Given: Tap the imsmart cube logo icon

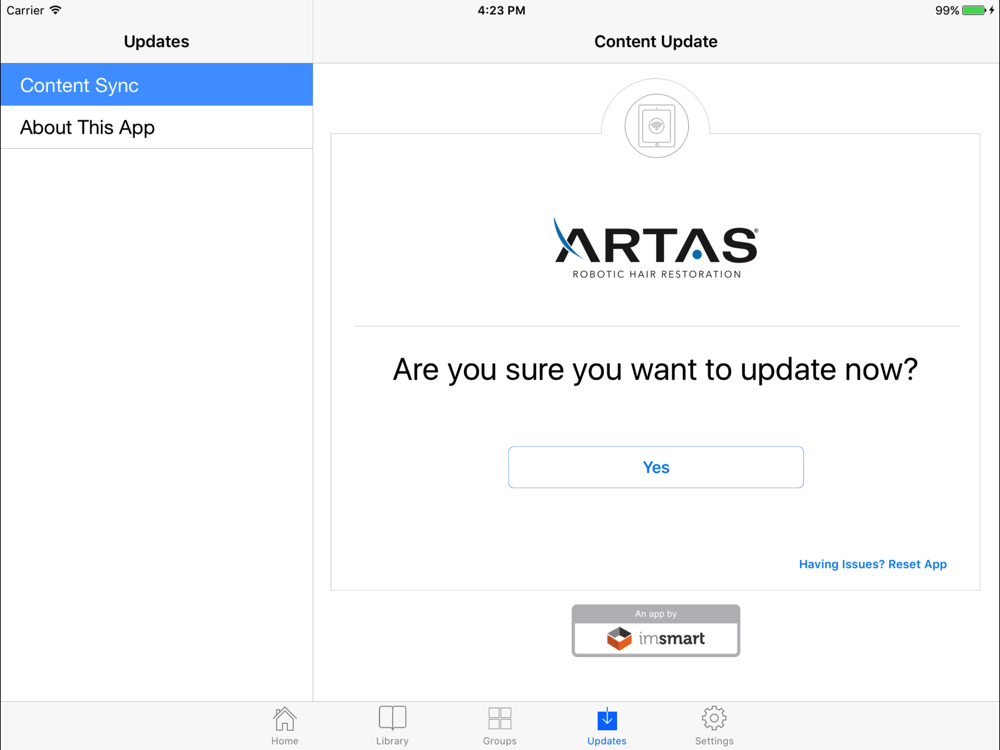Looking at the screenshot, I should [619, 638].
